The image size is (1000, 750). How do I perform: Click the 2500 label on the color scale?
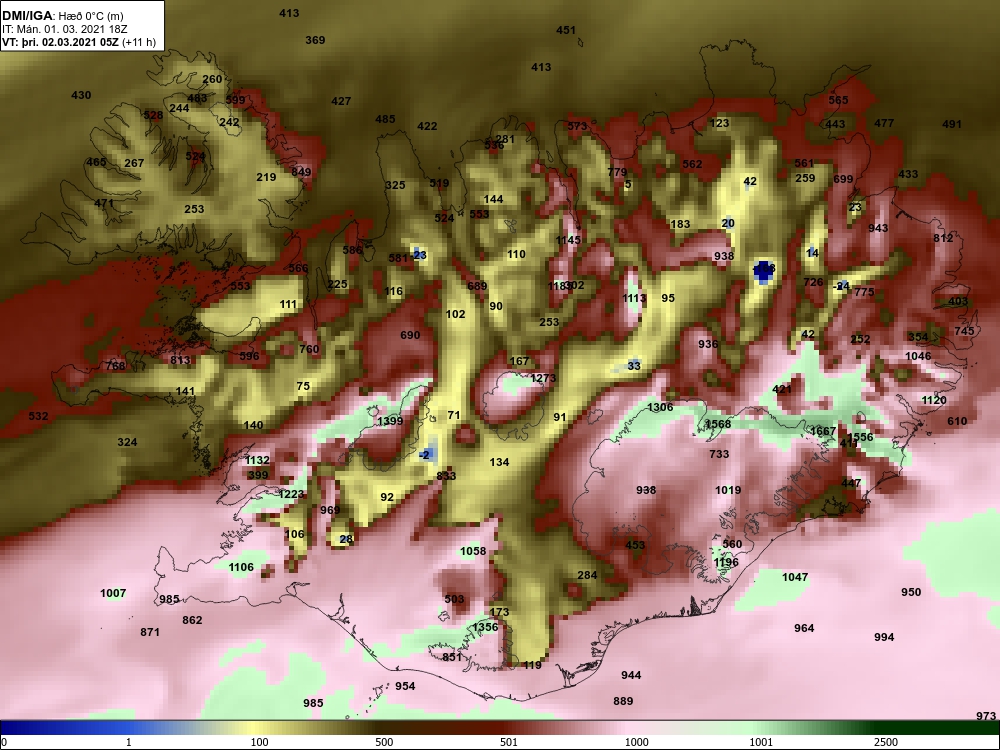[x=886, y=743]
